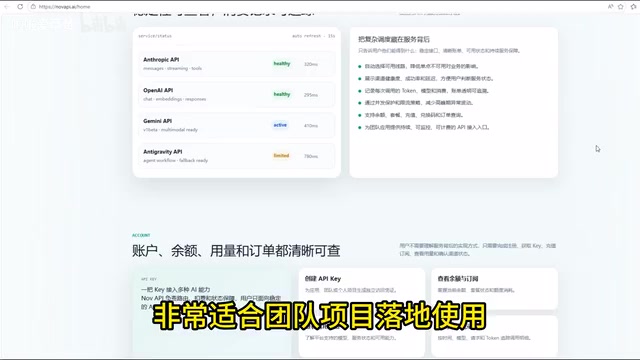Click the ACCOUNT section label

141,235
